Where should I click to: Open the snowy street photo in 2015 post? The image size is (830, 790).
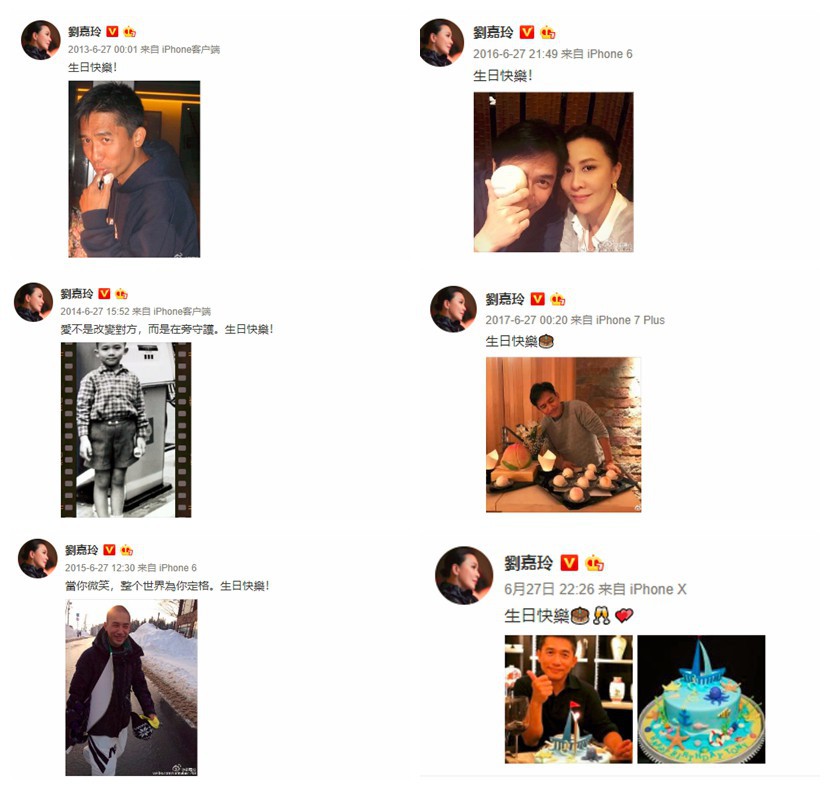coord(131,687)
